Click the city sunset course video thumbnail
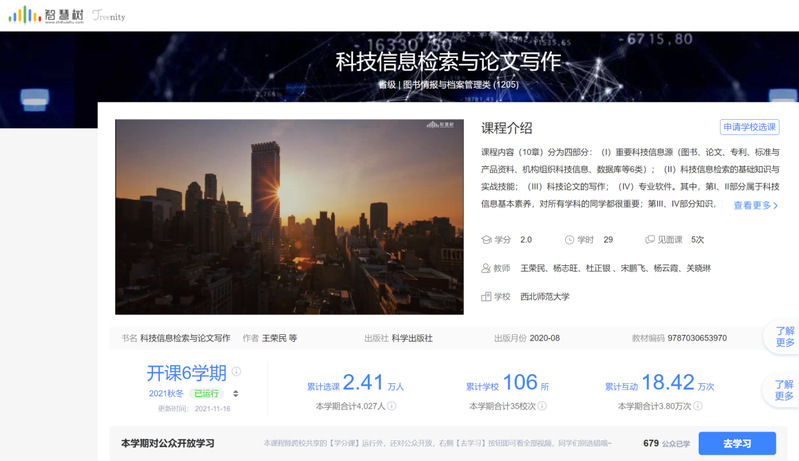 289,217
